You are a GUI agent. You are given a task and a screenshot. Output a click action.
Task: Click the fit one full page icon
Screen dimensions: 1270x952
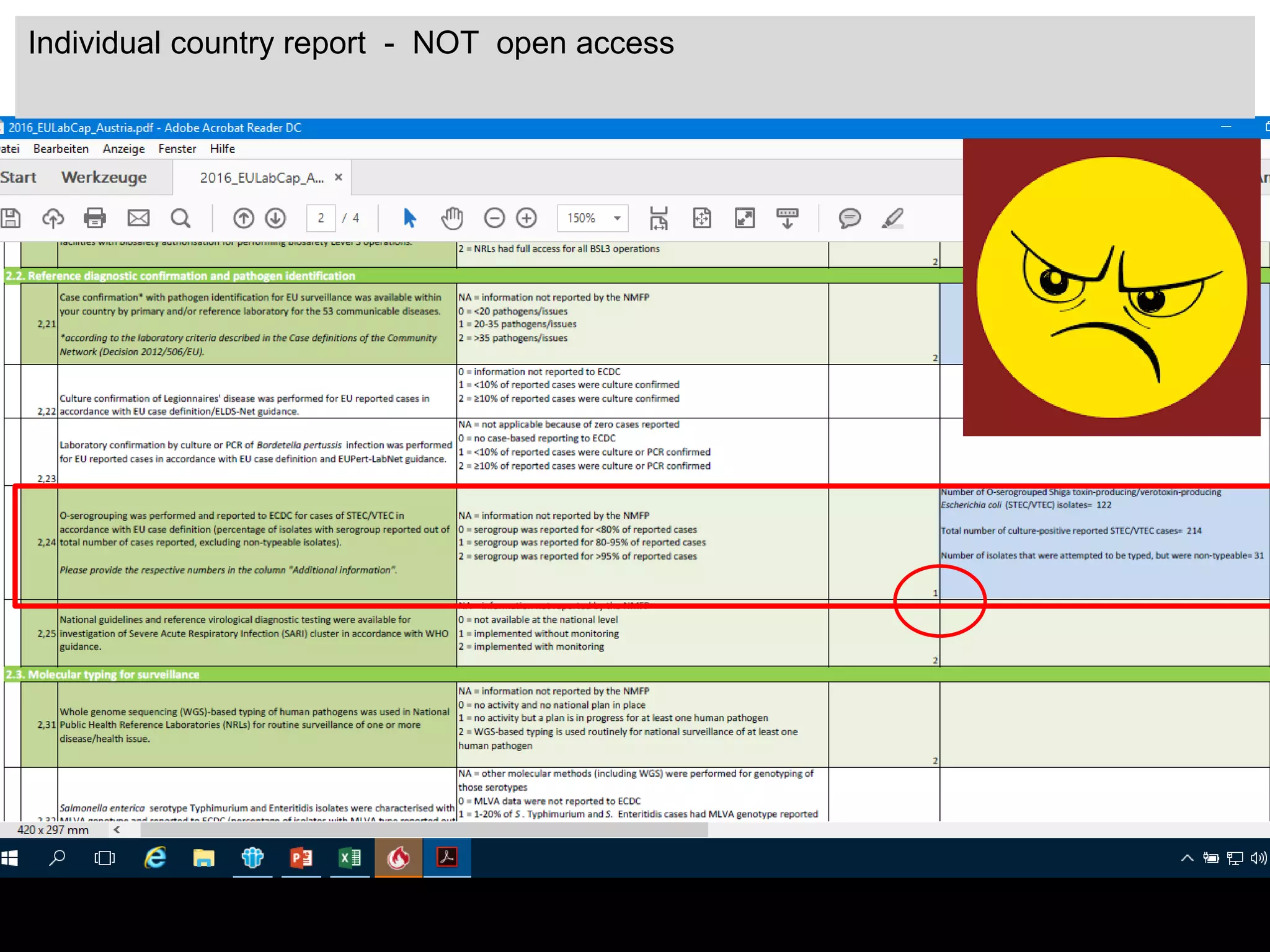click(702, 218)
